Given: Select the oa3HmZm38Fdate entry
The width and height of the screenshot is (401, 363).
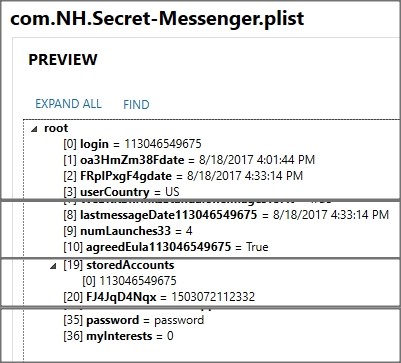Looking at the screenshot, I should pyautogui.click(x=189, y=160).
